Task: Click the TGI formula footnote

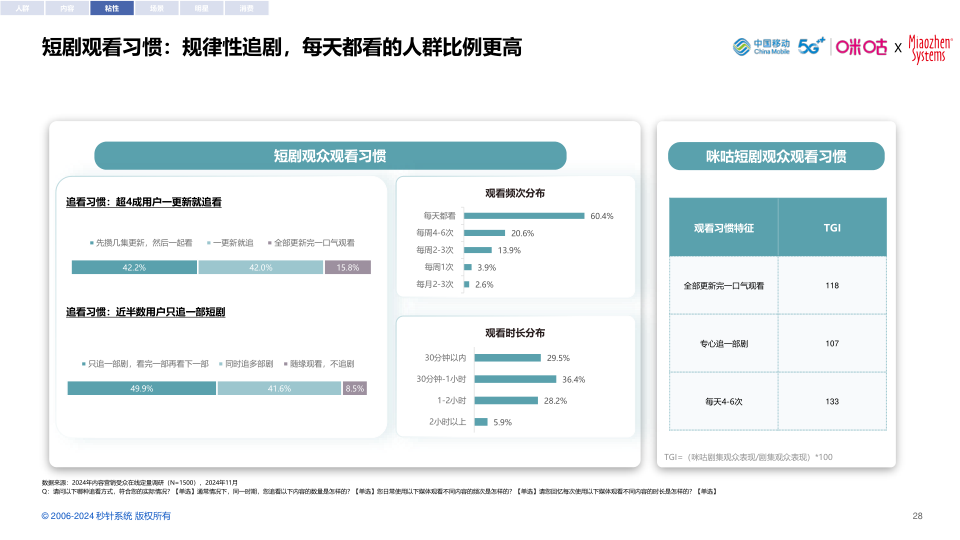Action: [x=748, y=457]
